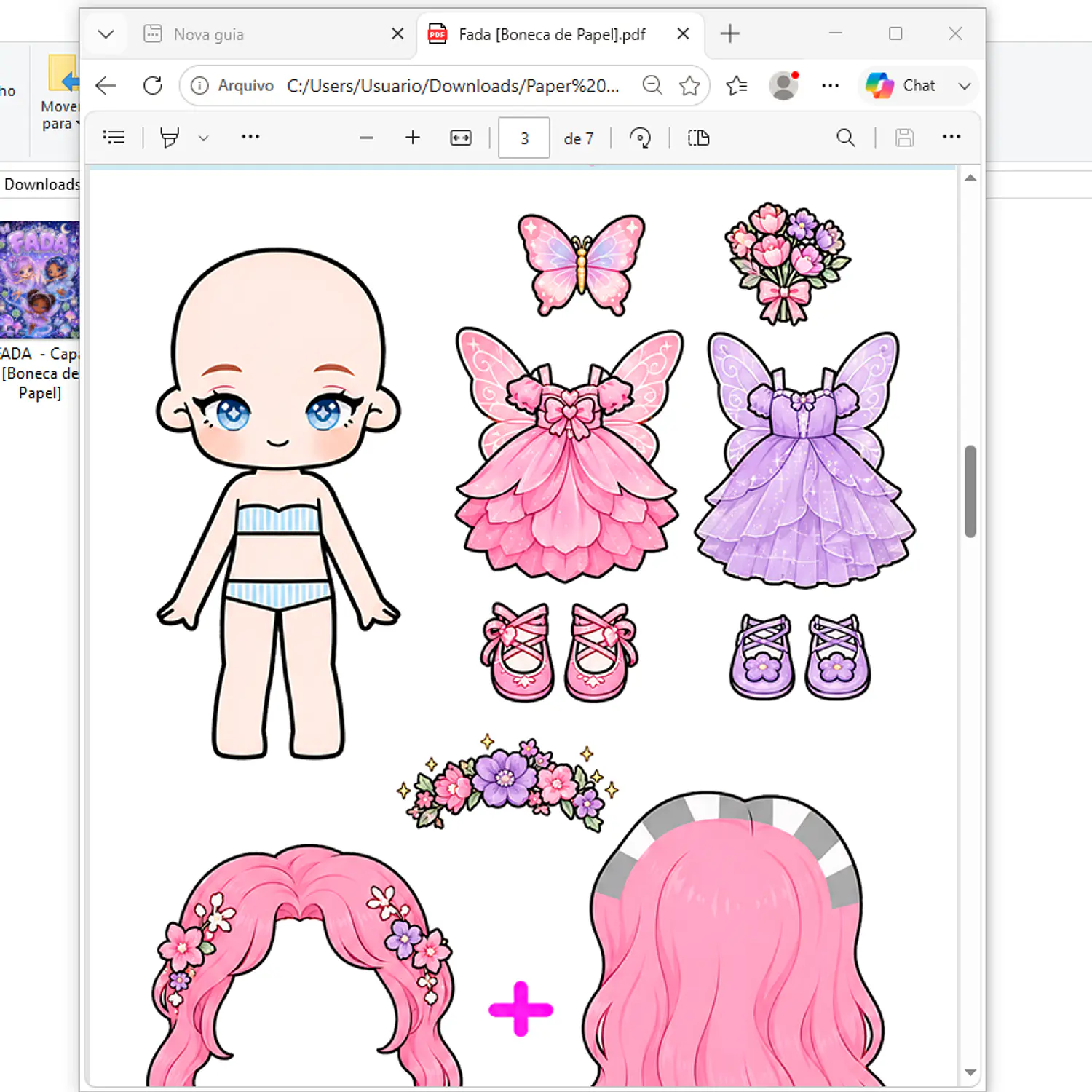Minimize the browser window

point(835,33)
